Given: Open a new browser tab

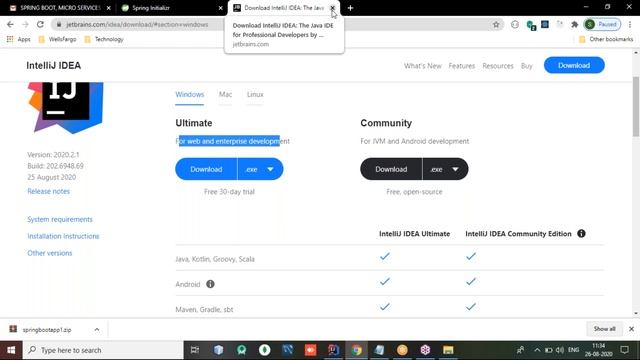Looking at the screenshot, I should click(350, 8).
